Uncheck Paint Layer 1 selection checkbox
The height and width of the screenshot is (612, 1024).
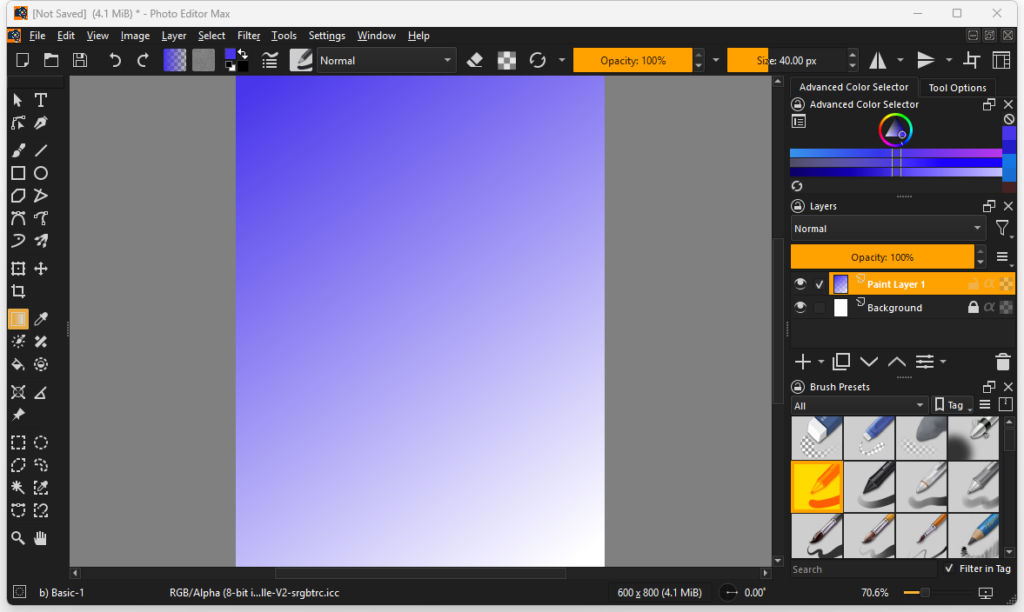(x=820, y=285)
